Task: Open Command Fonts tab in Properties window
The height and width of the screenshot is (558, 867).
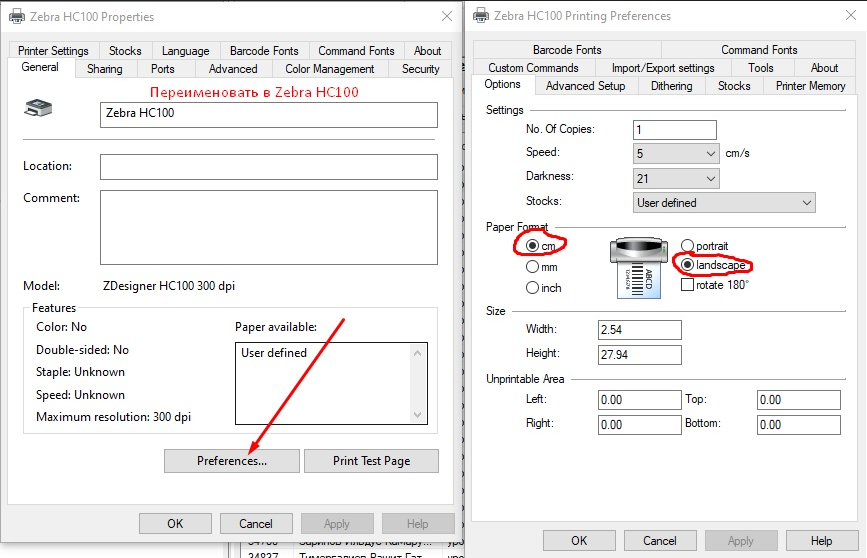Action: tap(356, 51)
